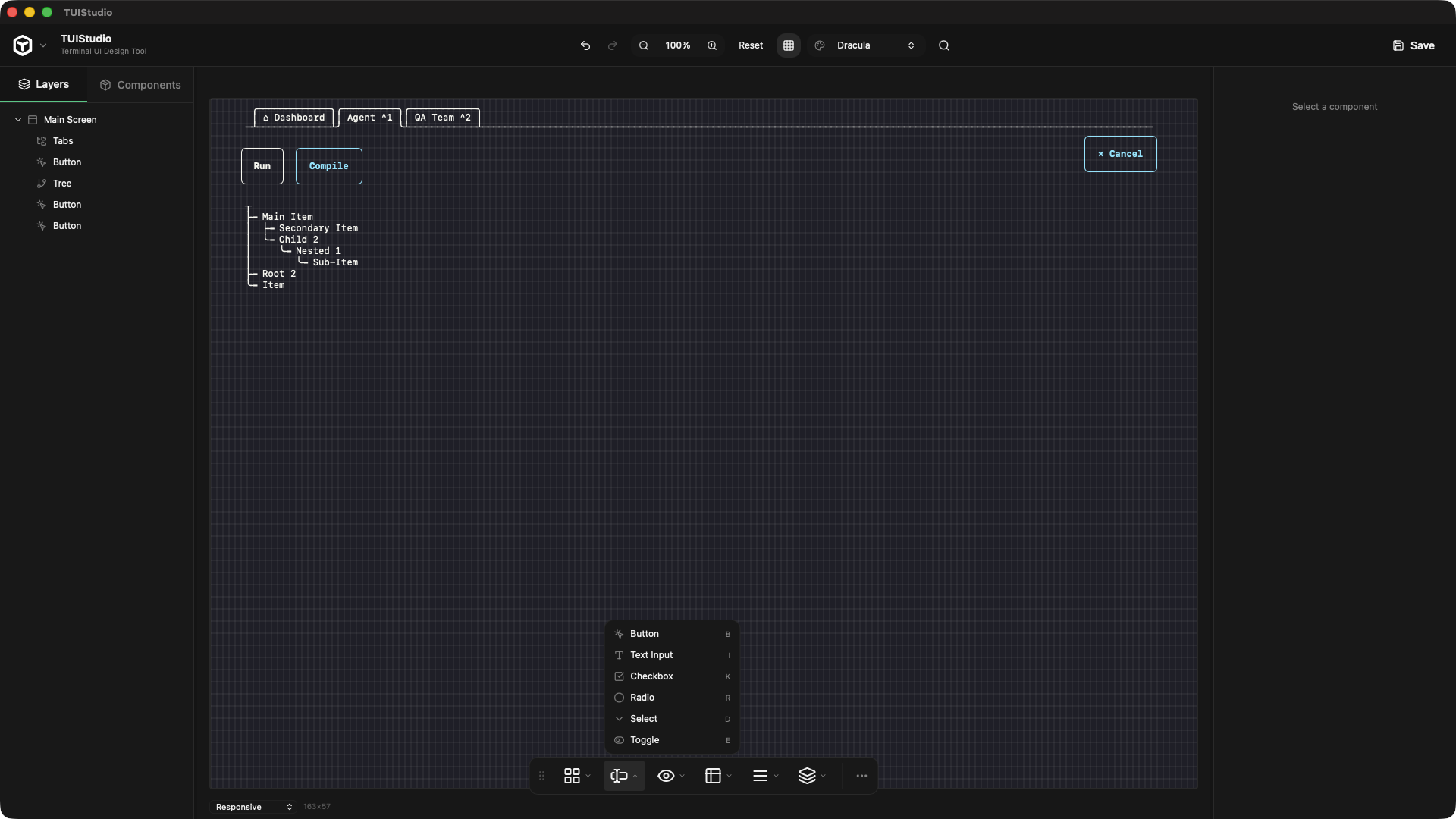Toggle the grid overlay in the toolbar
Image resolution: width=1456 pixels, height=819 pixels.
(x=789, y=45)
